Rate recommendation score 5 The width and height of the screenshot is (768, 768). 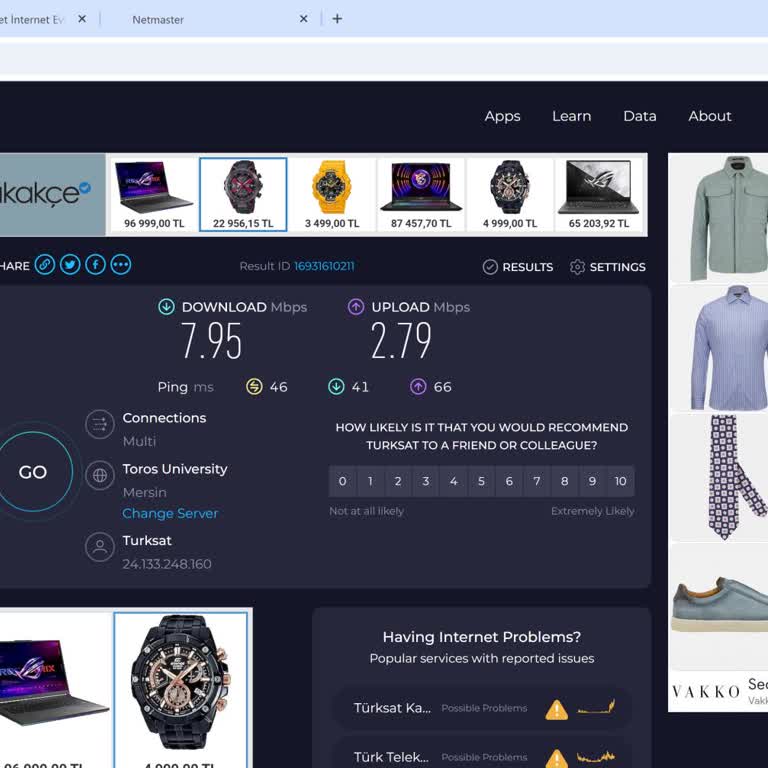[481, 481]
